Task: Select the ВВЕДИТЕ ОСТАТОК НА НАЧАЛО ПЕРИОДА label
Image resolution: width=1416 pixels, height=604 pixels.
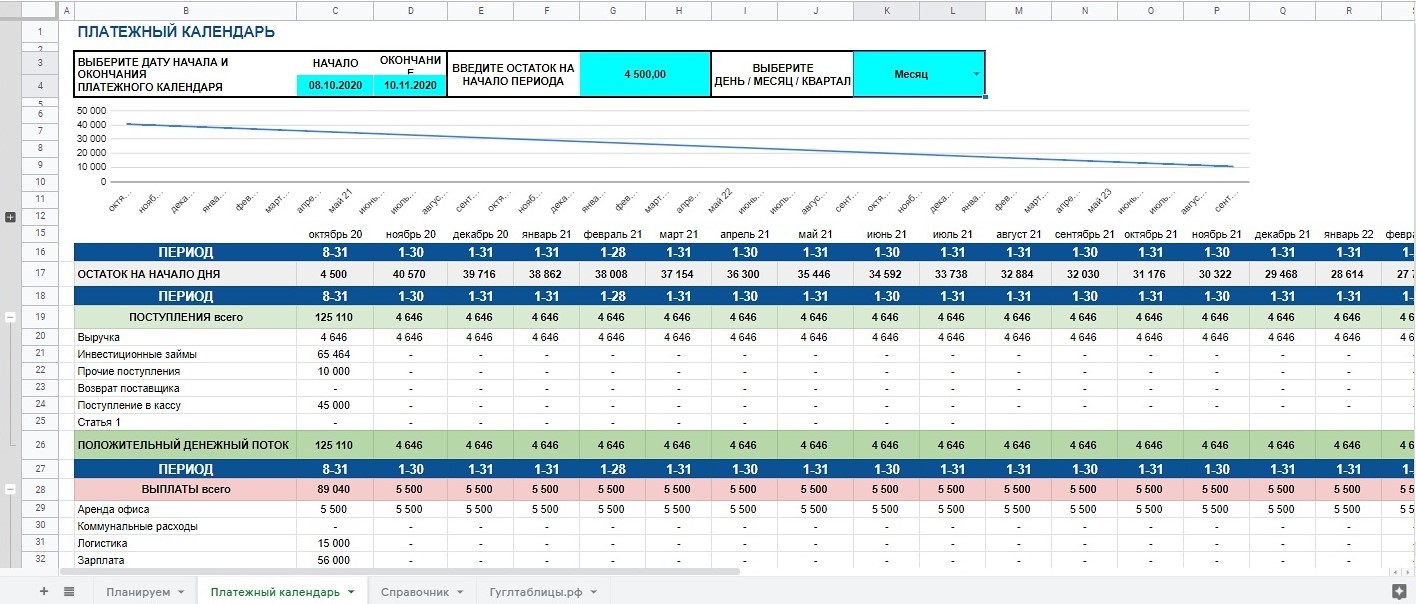Action: tap(514, 74)
